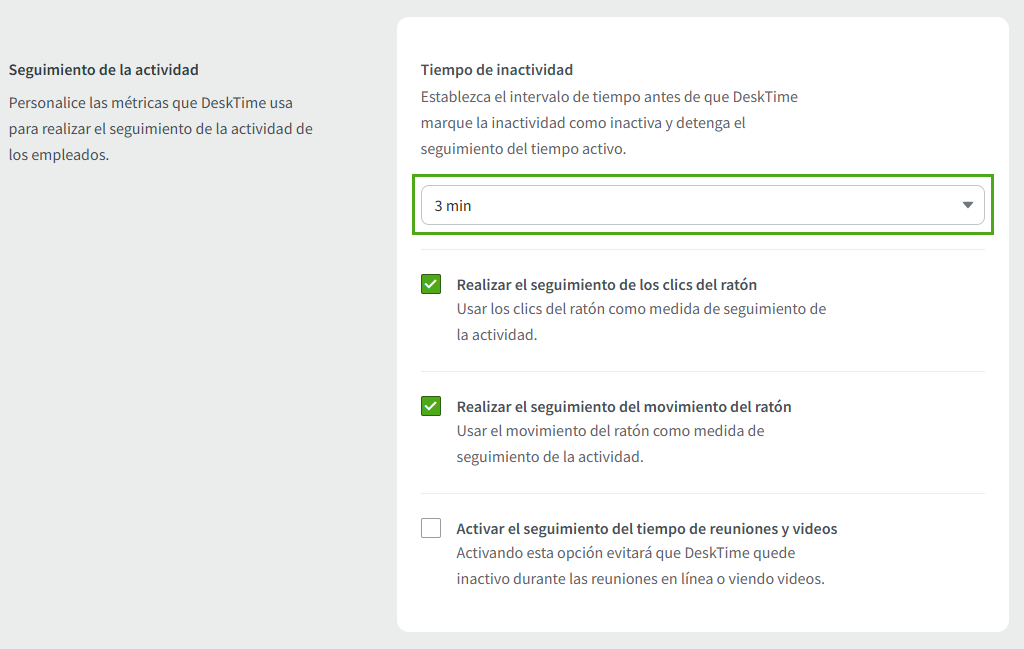Click the idle time dropdown arrow
The width and height of the screenshot is (1024, 649).
[967, 205]
